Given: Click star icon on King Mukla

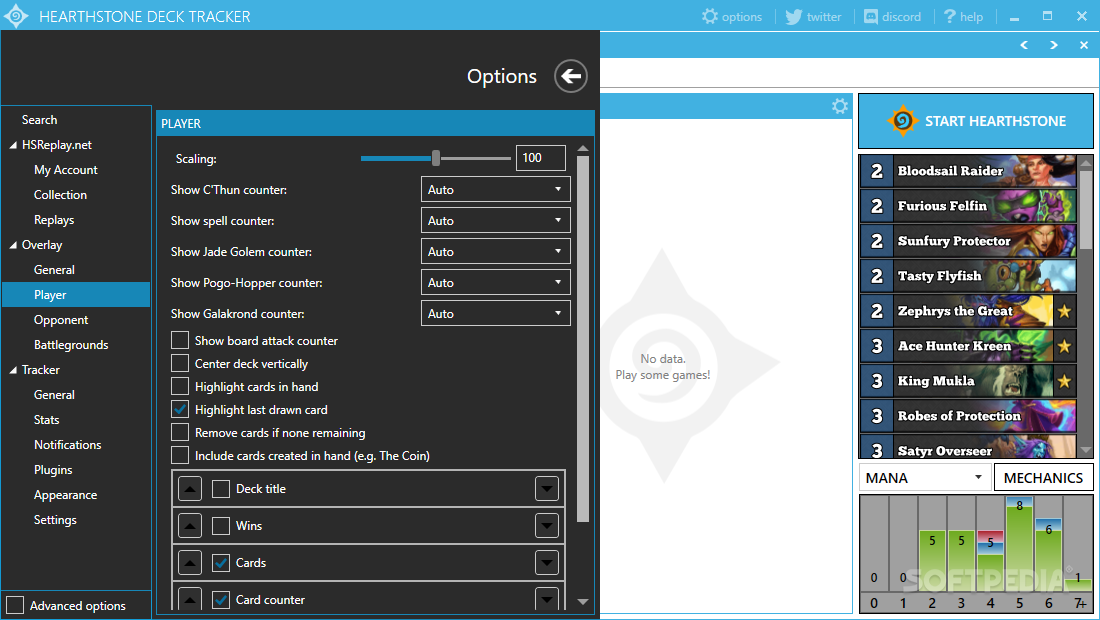Looking at the screenshot, I should (1064, 381).
